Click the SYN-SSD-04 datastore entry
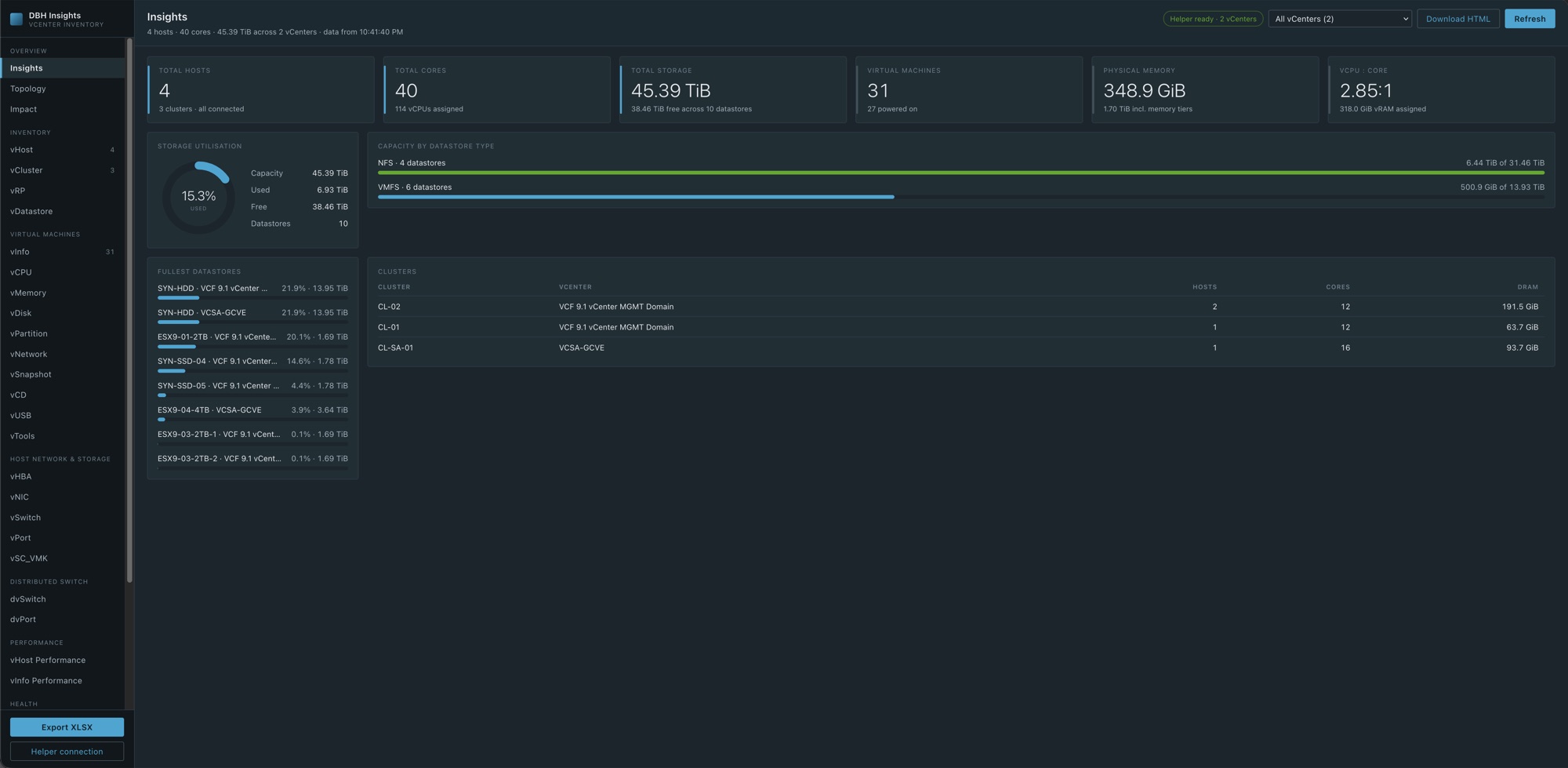Viewport: 1568px width, 768px height. (x=252, y=364)
